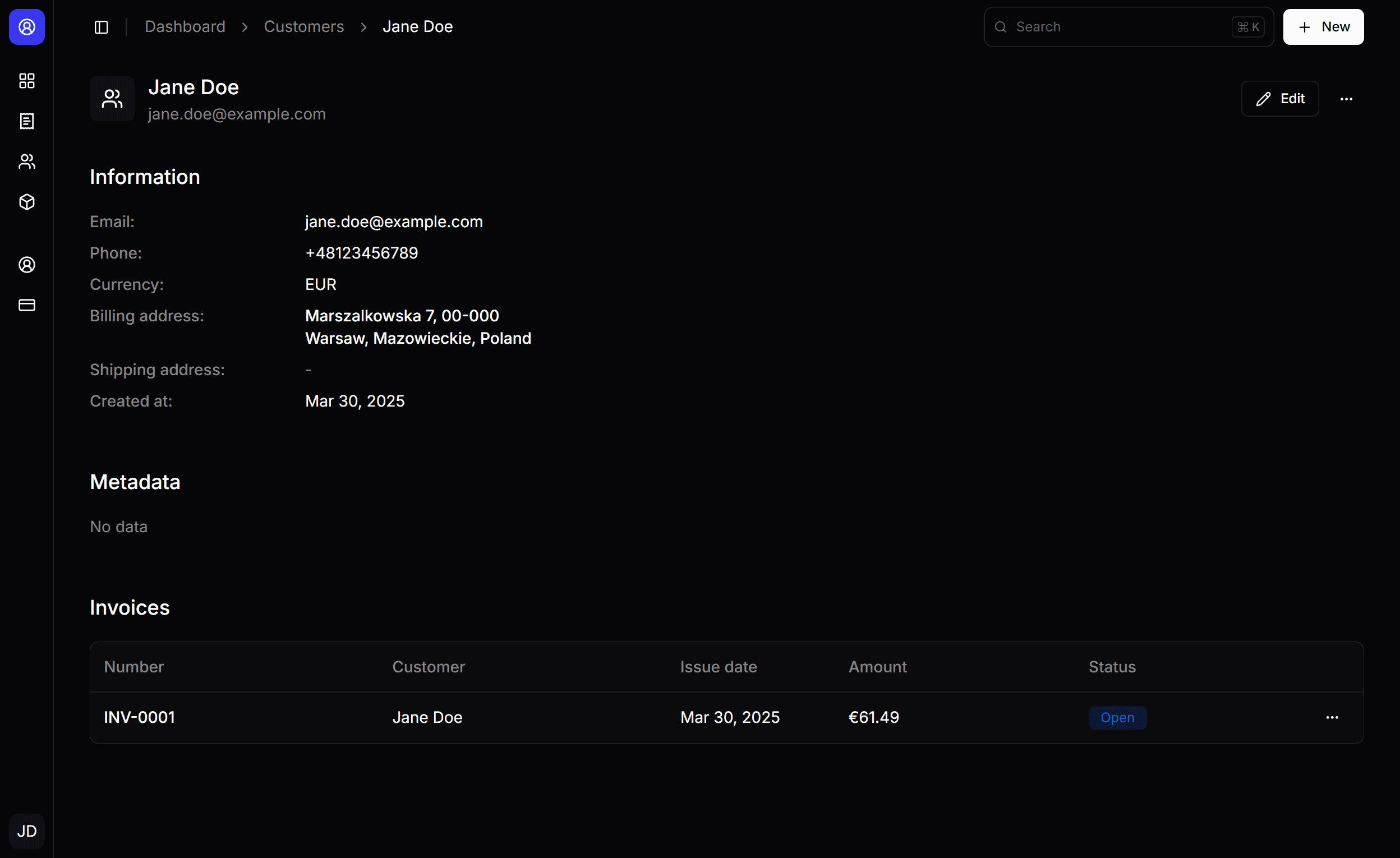Click the Open status badge
The height and width of the screenshot is (858, 1400).
click(1117, 718)
